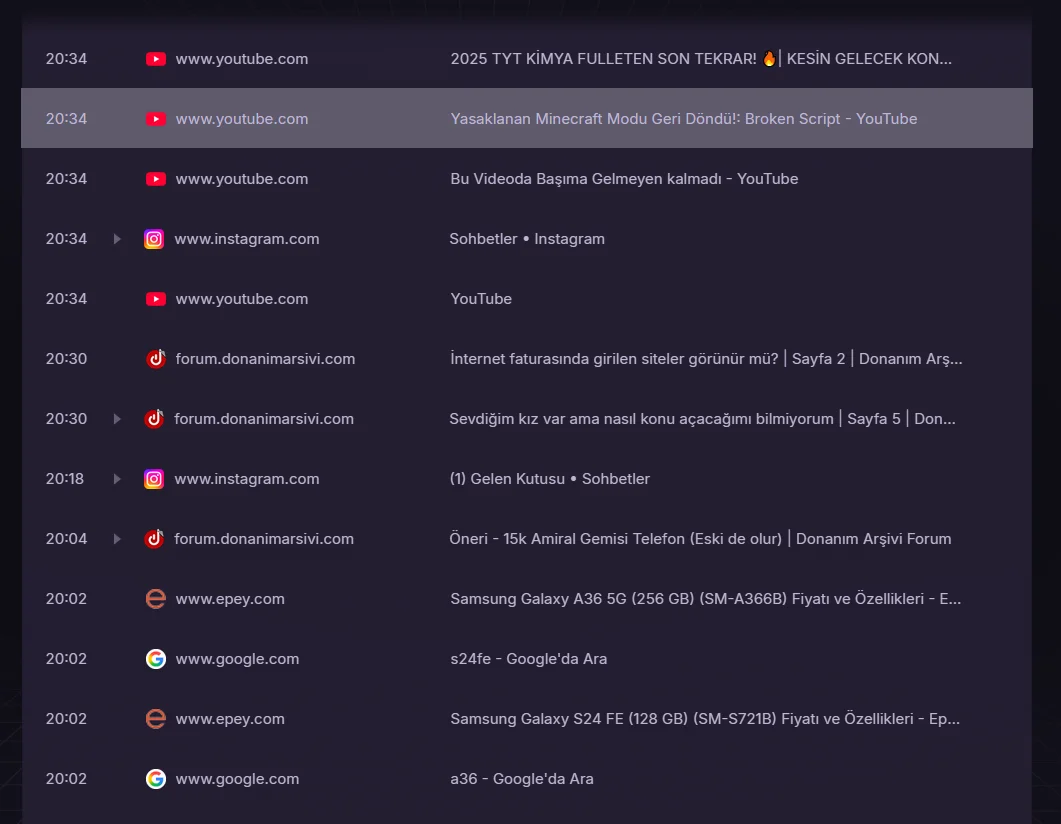
Task: Click www.epey.com domain of Galaxy A36 row
Action: 230,599
